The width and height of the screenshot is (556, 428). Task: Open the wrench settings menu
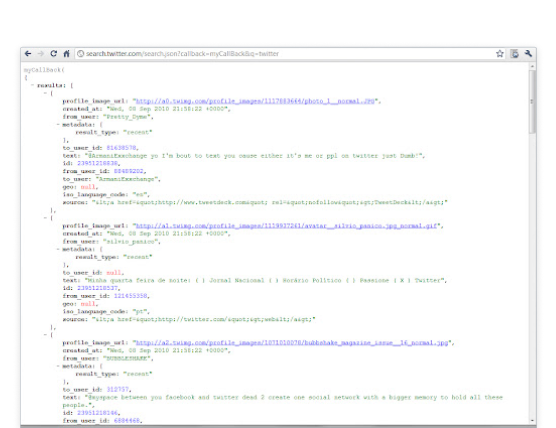528,54
